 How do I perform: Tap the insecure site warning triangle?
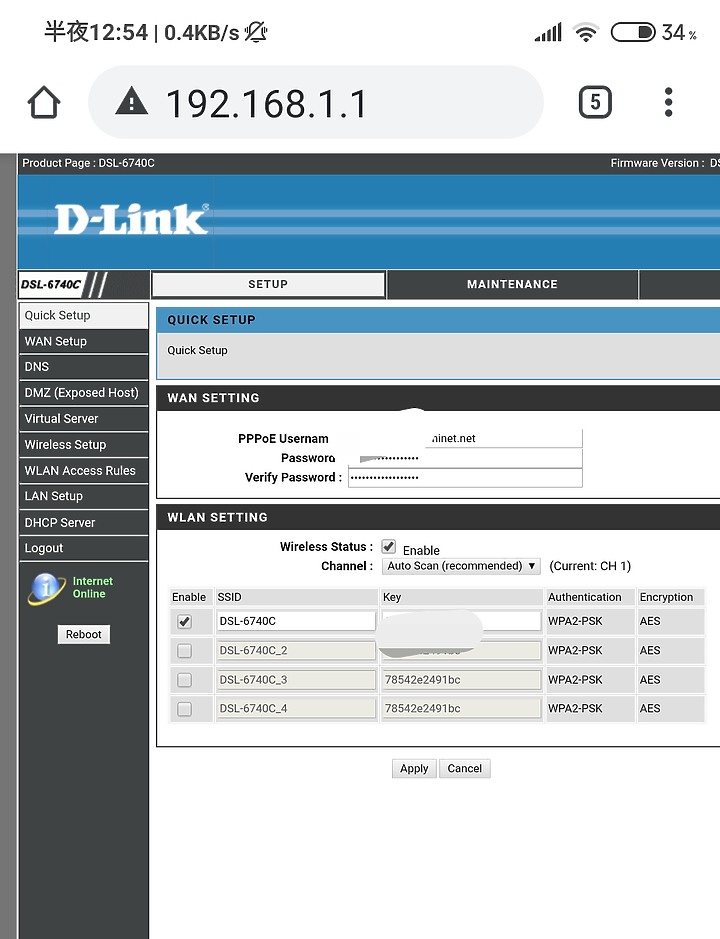[132, 101]
